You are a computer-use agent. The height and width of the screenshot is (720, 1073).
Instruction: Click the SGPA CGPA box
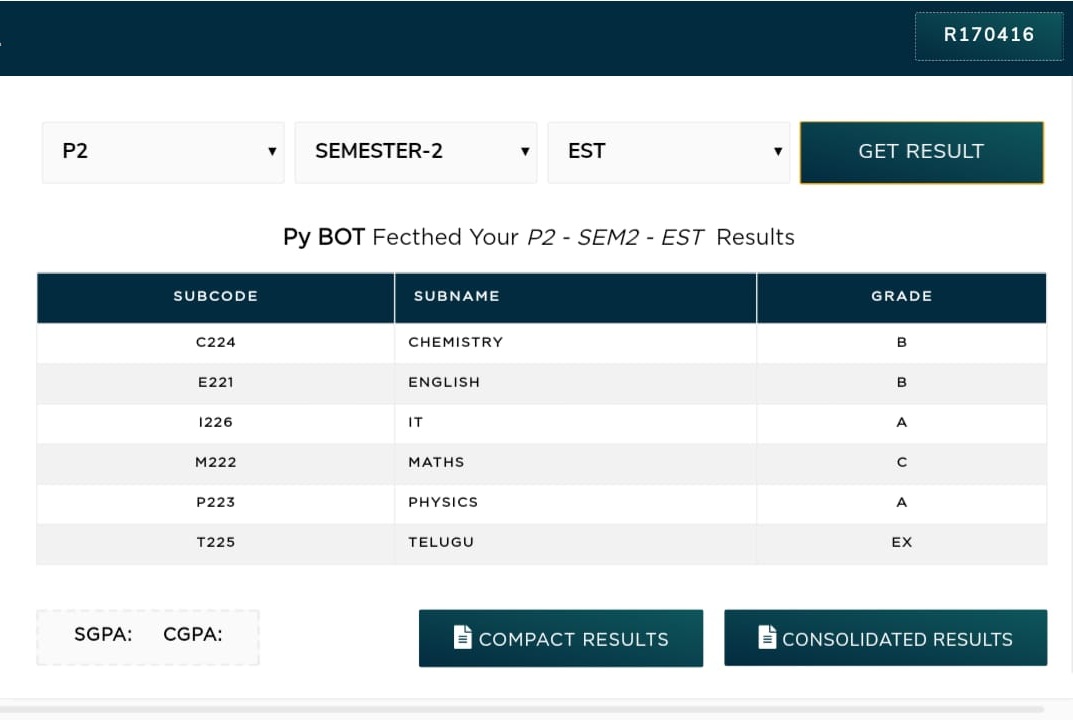[148, 637]
